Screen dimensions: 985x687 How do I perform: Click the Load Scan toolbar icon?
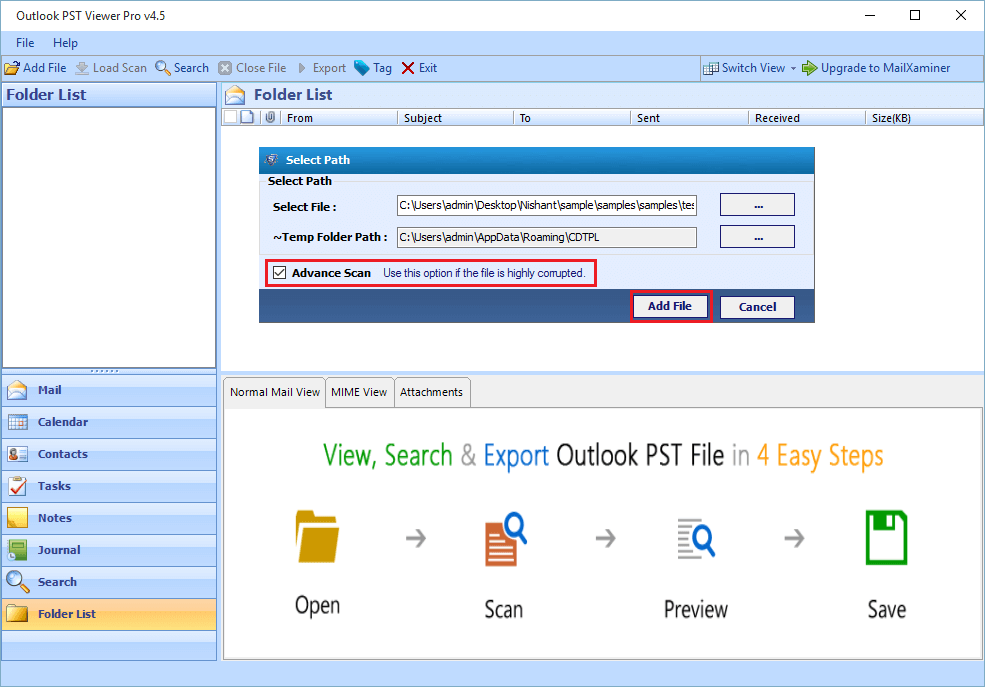pos(82,68)
